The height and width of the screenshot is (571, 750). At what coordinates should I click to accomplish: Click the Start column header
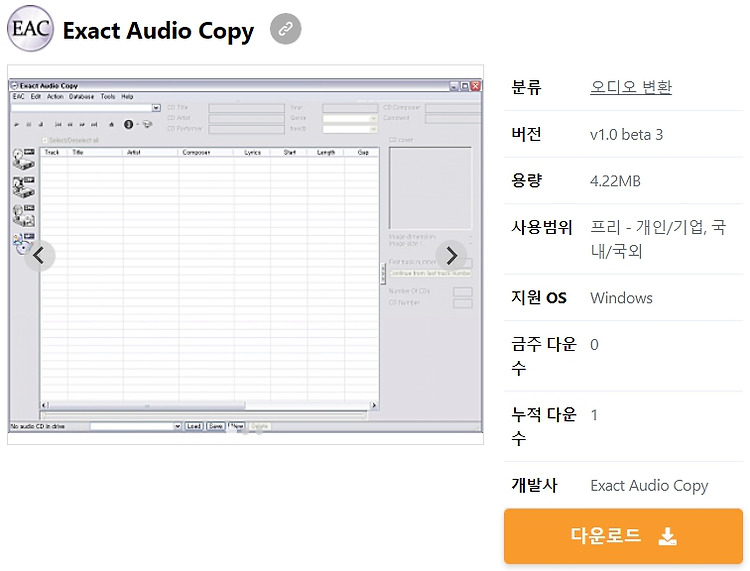[x=289, y=152]
